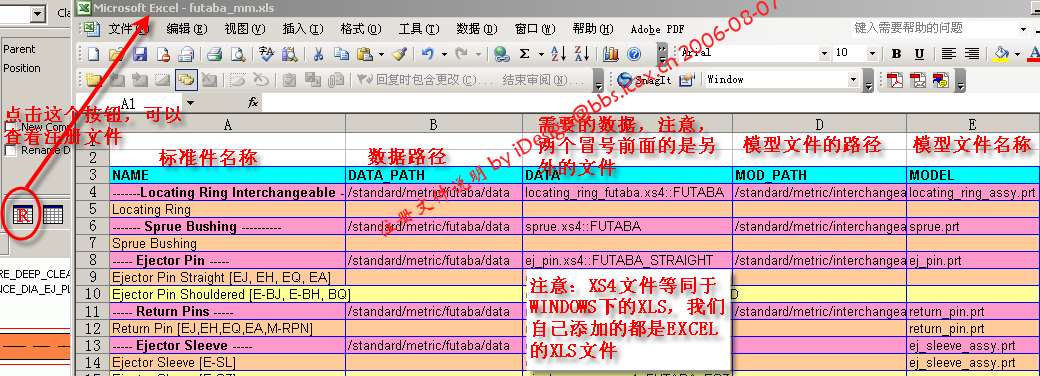
Task: Print the workbook using printer icon
Action: (x=214, y=54)
